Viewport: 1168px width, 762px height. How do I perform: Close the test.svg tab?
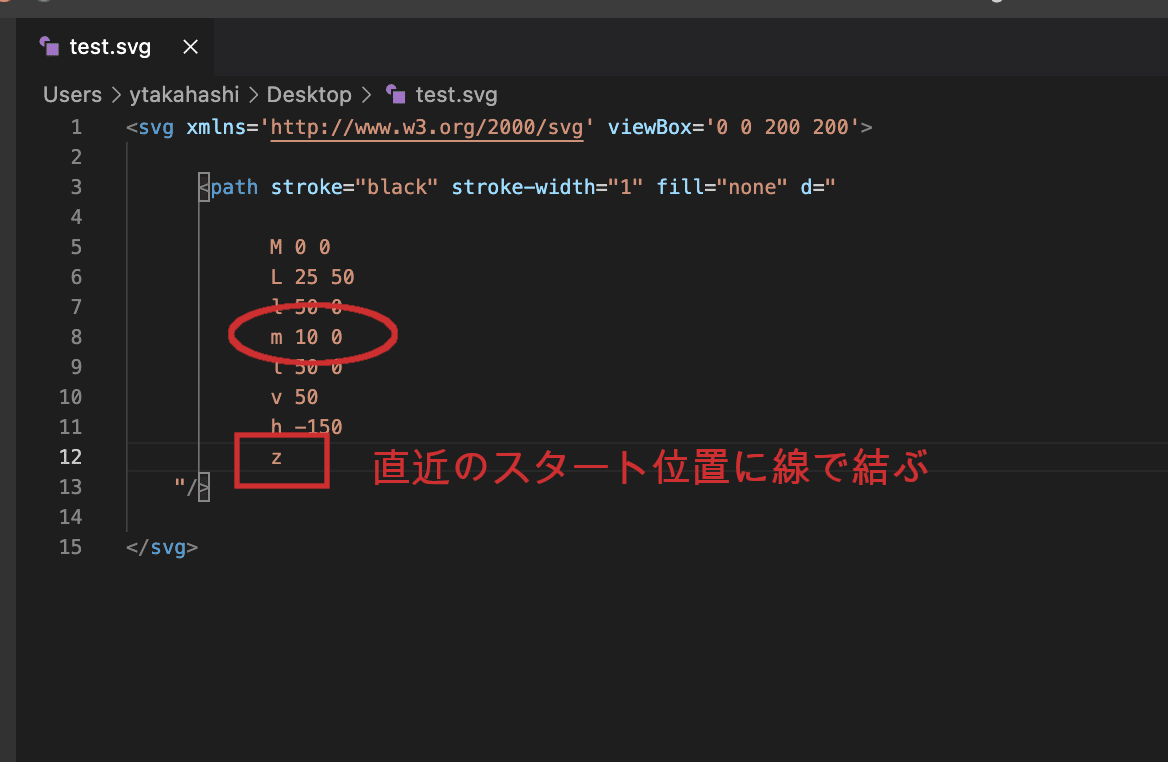tap(191, 47)
